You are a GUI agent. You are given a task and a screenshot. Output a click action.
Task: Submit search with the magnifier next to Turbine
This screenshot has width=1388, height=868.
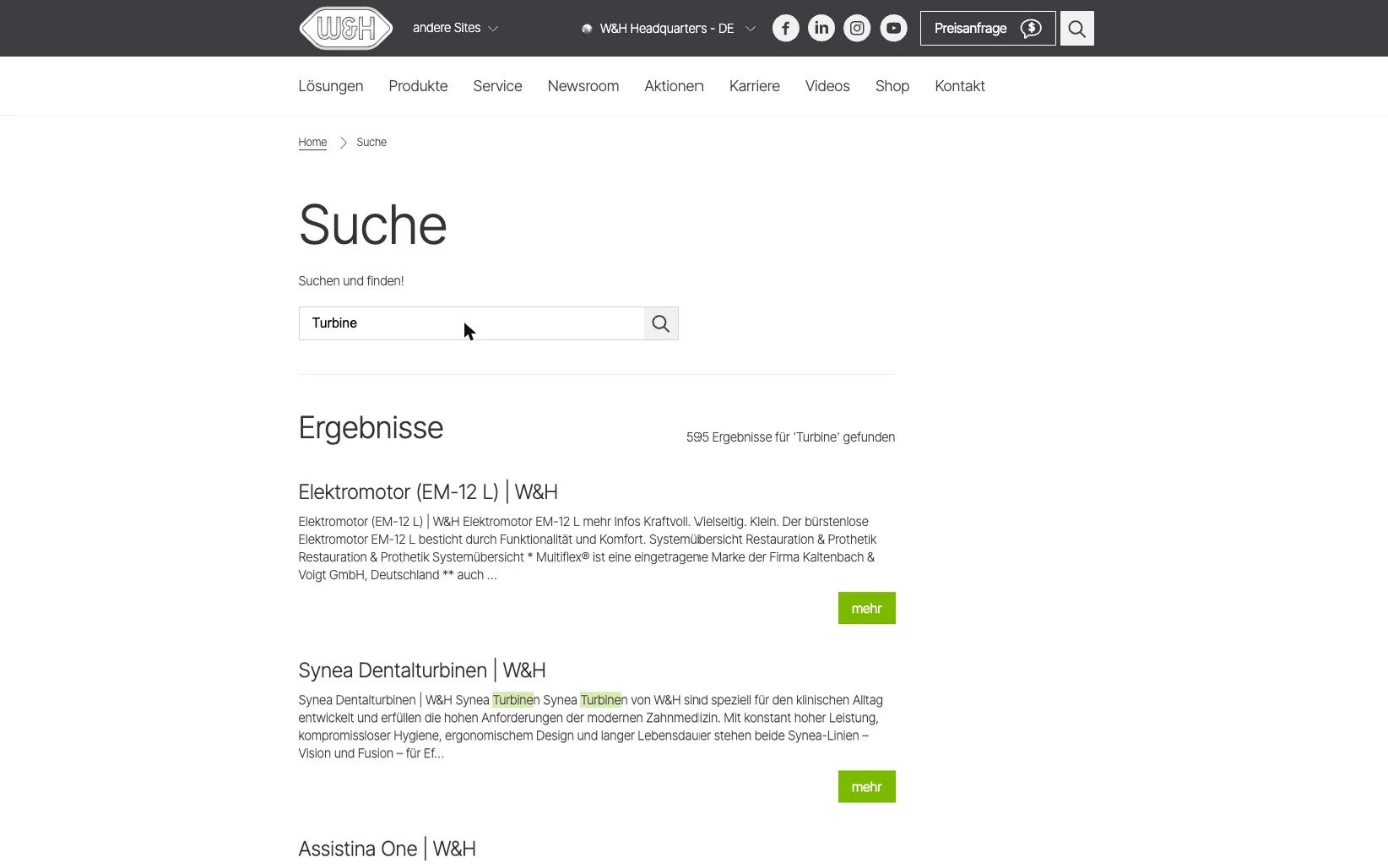pos(661,323)
